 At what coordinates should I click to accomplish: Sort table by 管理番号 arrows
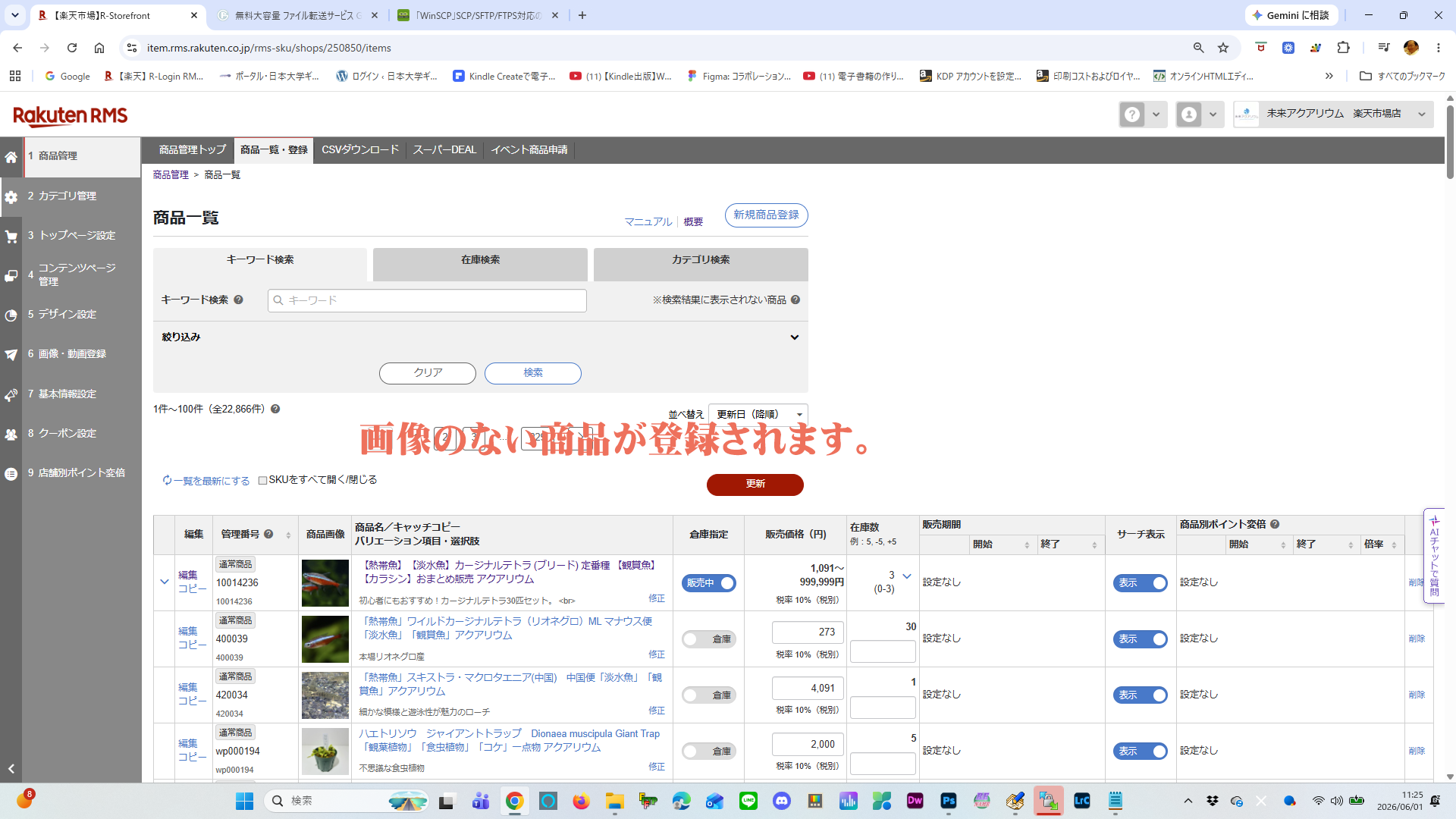point(288,535)
